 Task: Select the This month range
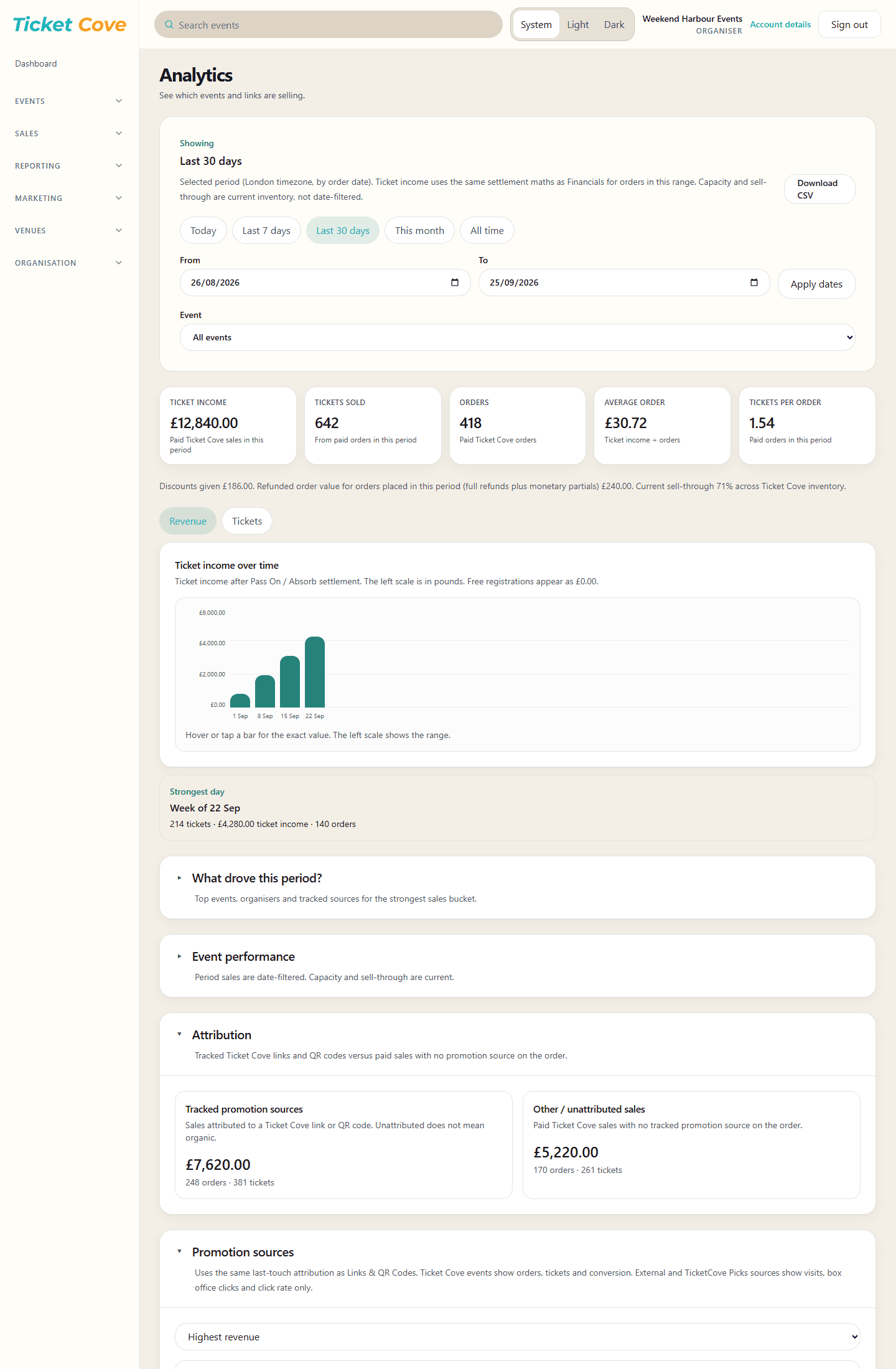(x=420, y=230)
